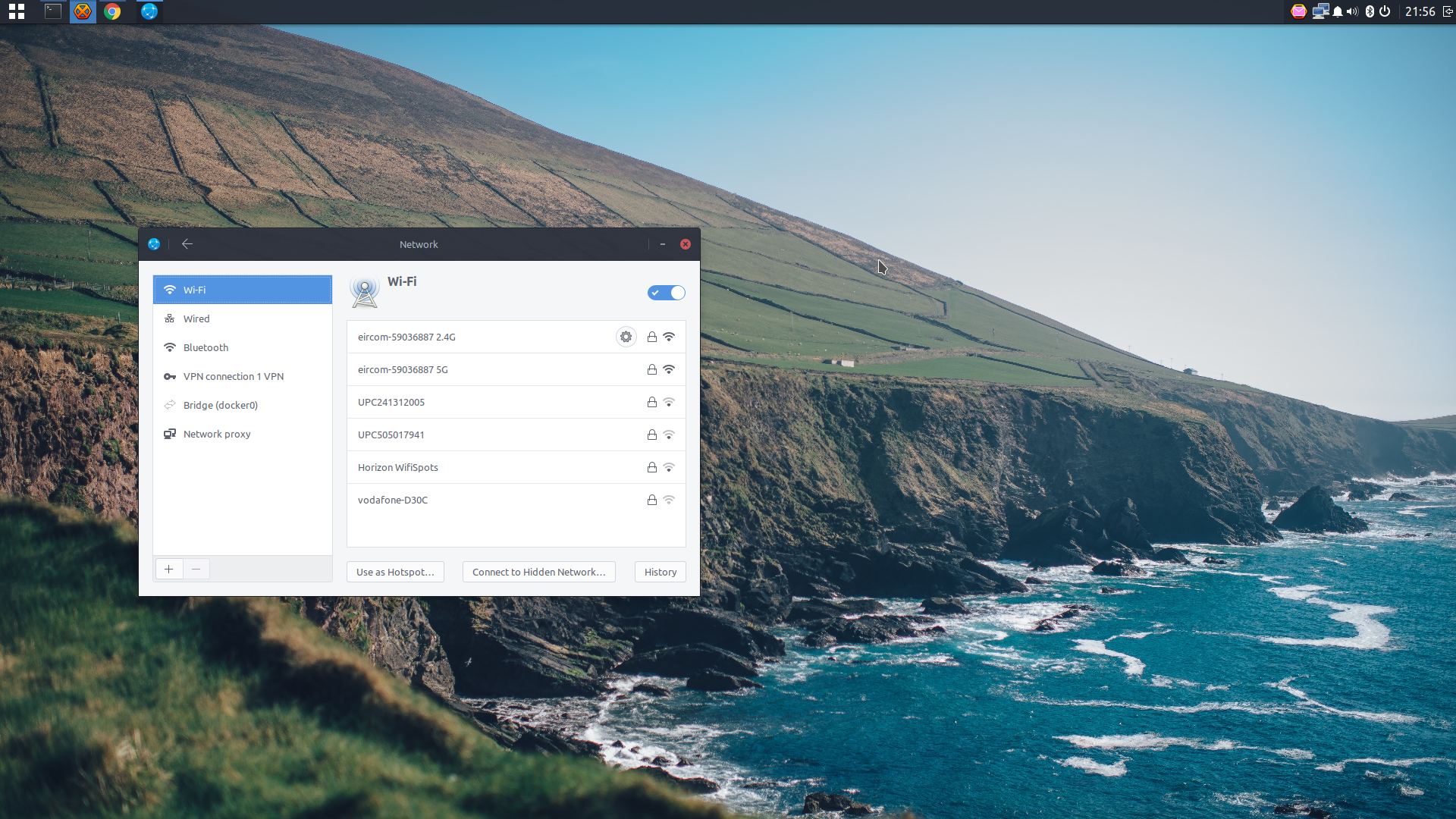This screenshot has width=1456, height=819.
Task: Close the Network window
Action: tap(686, 244)
